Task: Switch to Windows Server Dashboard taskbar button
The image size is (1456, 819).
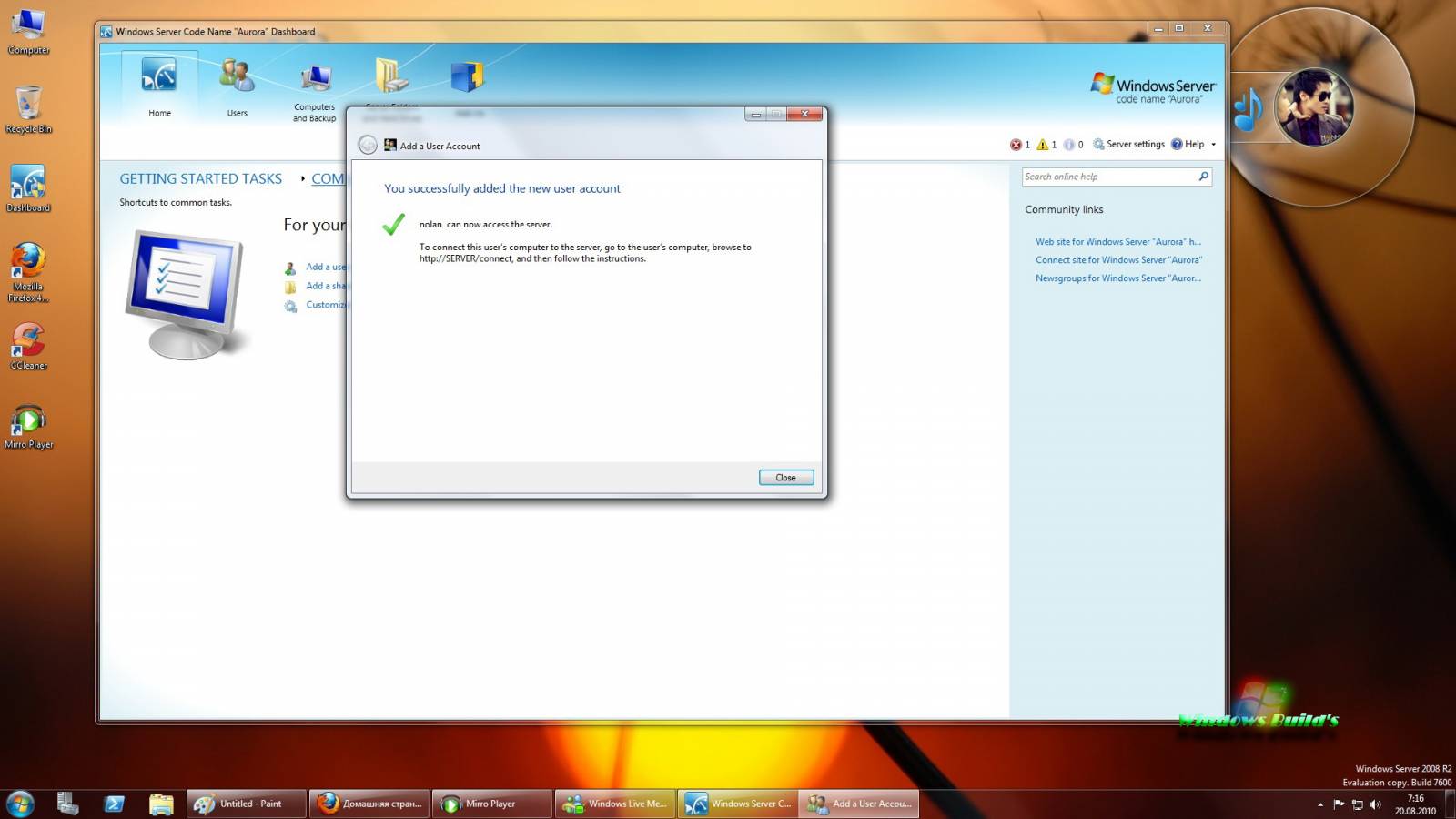Action: pos(738,804)
